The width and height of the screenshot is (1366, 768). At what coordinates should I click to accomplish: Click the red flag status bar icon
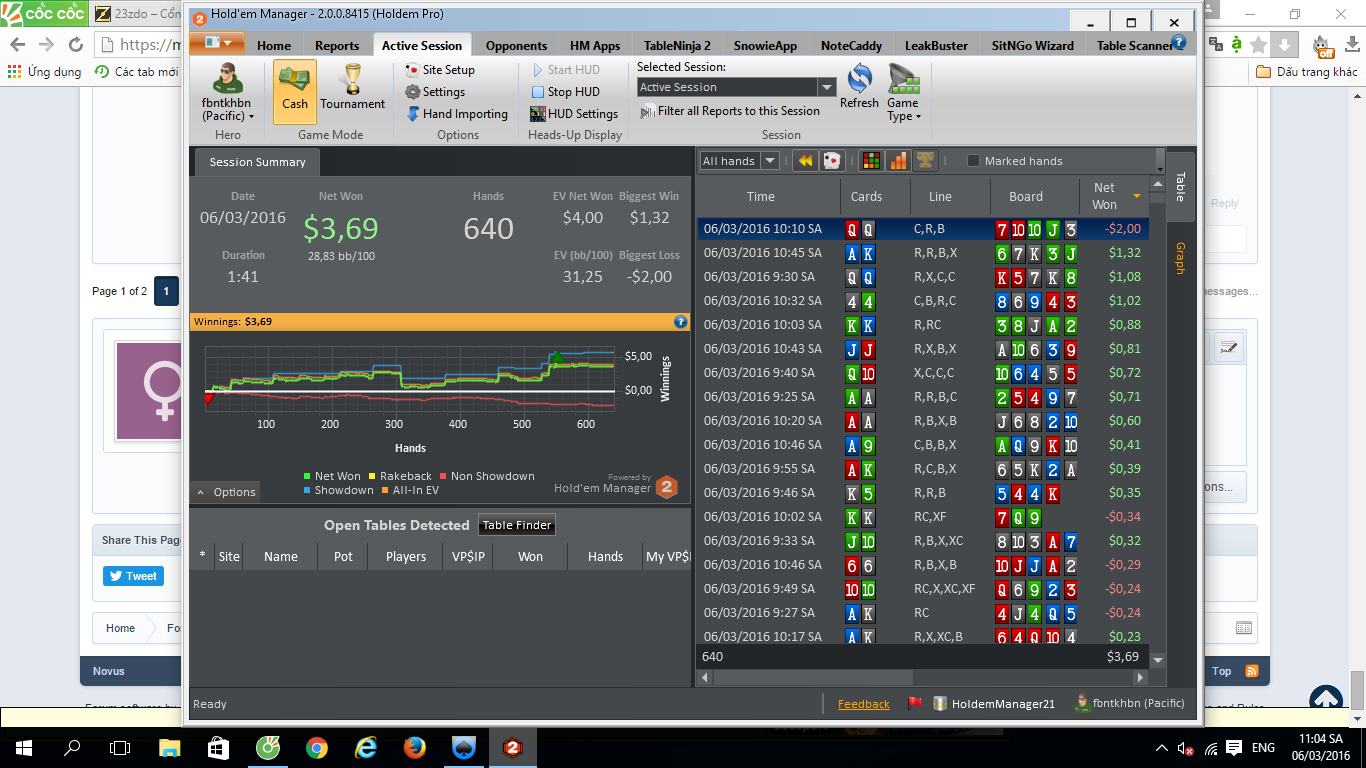click(914, 703)
